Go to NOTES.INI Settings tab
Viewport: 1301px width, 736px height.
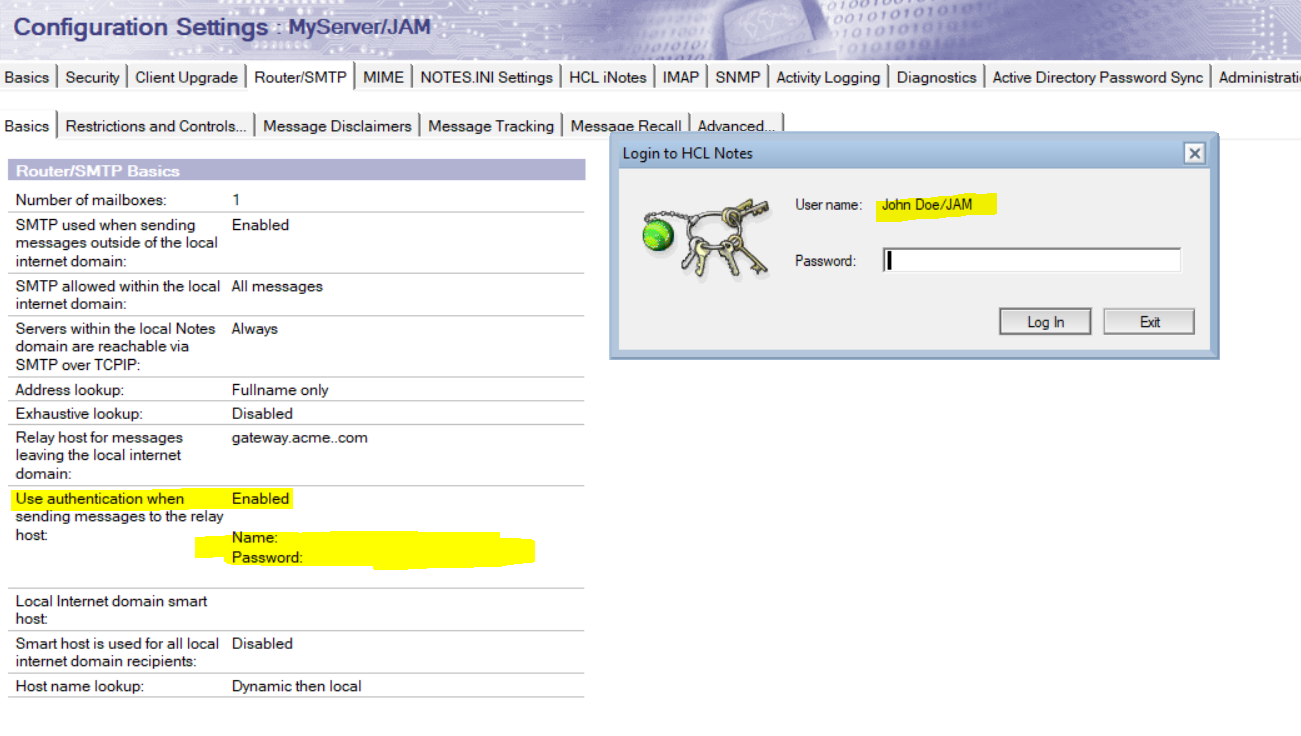[x=486, y=77]
